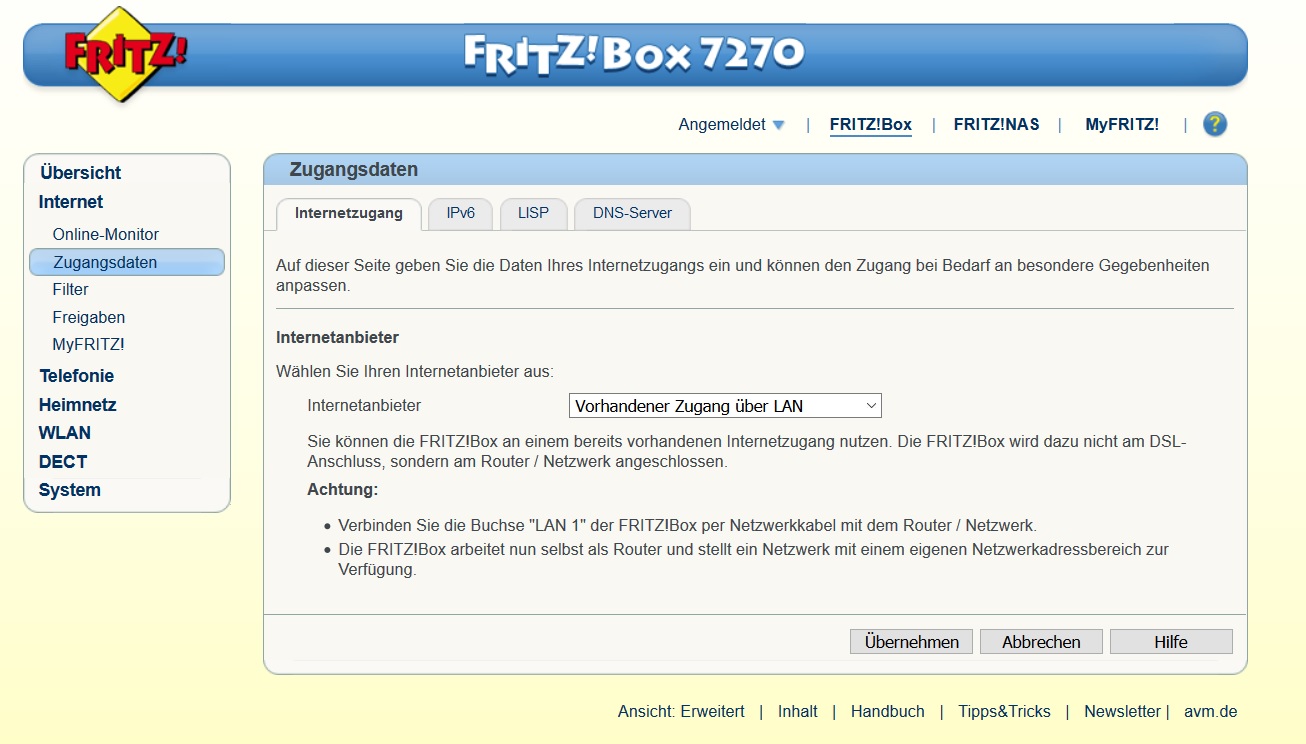Viewport: 1306px width, 744px height.
Task: Open Freigaben in the sidebar
Action: pos(89,317)
